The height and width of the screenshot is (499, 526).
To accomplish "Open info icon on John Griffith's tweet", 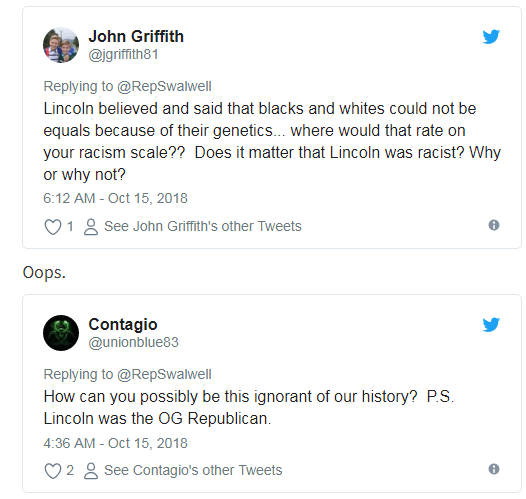I will point(494,225).
